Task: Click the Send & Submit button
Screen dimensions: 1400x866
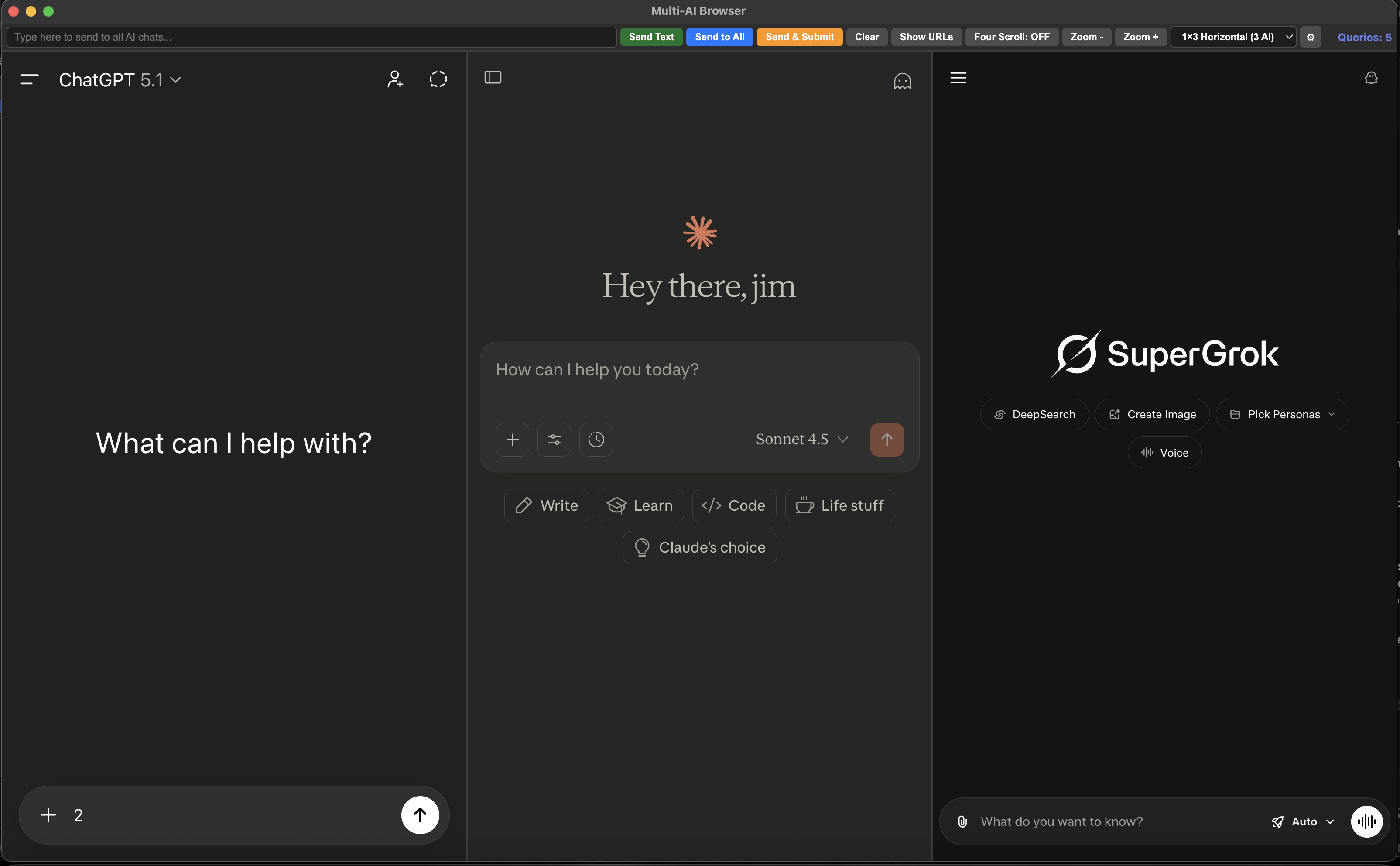Action: click(799, 37)
